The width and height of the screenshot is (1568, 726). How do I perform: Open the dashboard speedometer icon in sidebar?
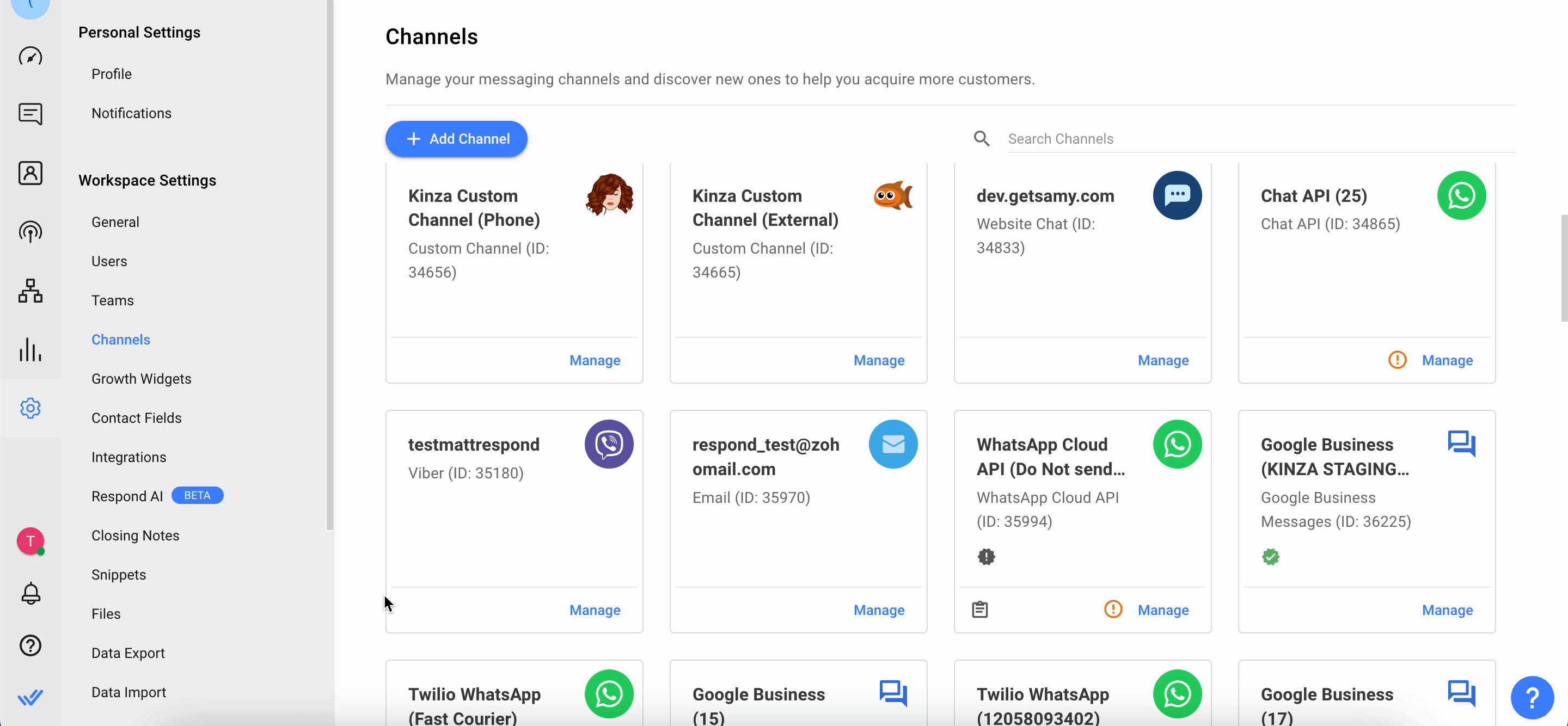pyautogui.click(x=30, y=56)
